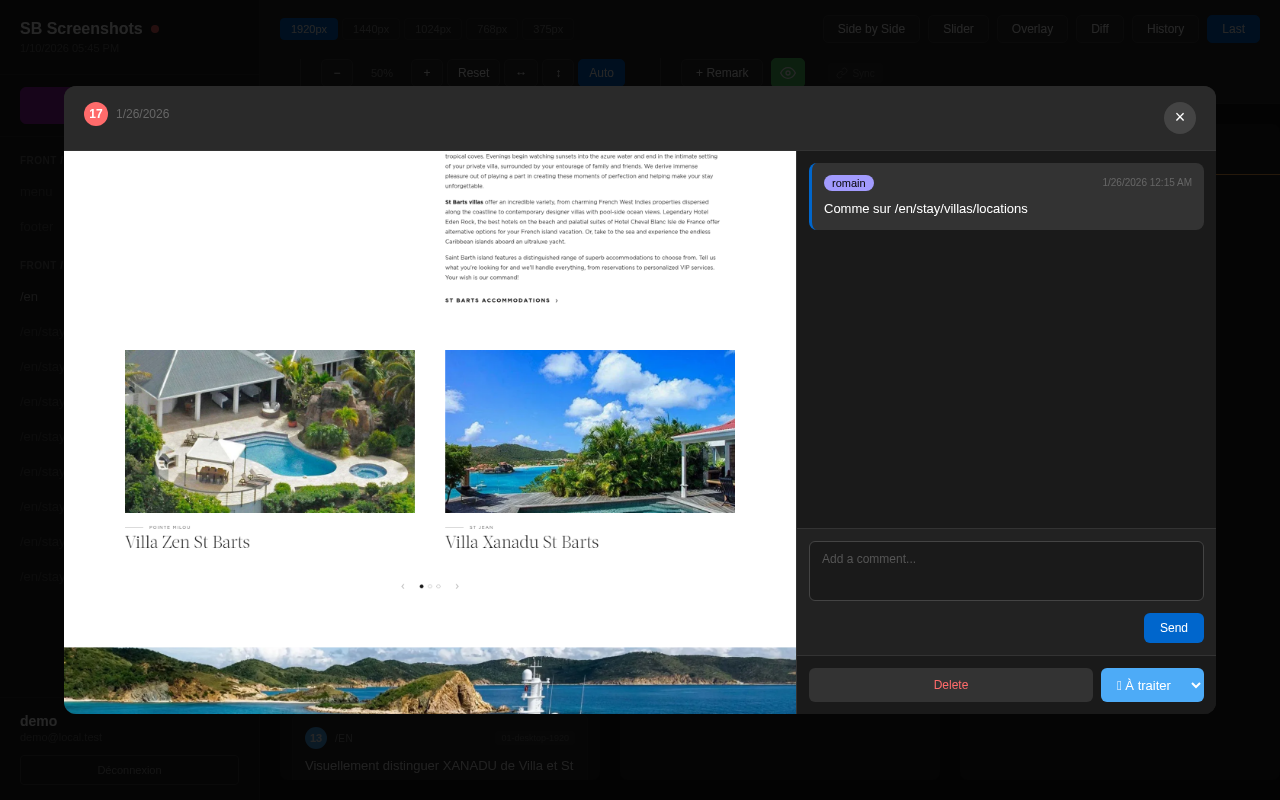Image resolution: width=1280 pixels, height=800 pixels.
Task: Select the first carousel pagination dot
Action: [422, 586]
